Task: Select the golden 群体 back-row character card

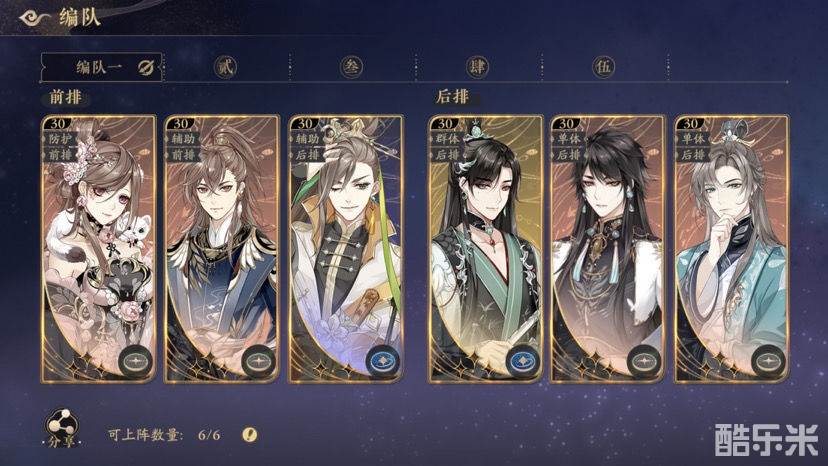Action: coord(486,249)
